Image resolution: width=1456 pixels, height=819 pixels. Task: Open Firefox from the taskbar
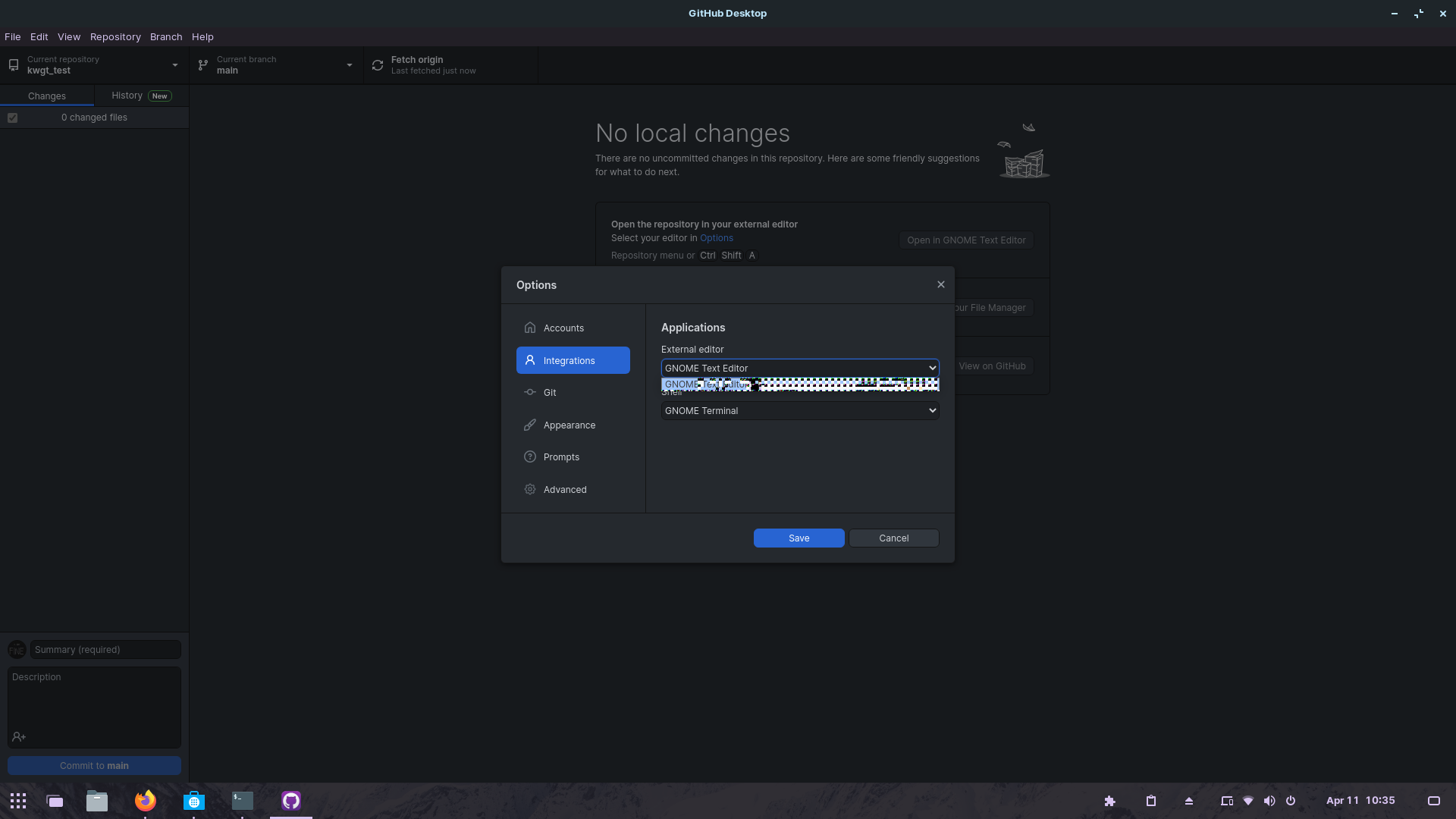coord(145,801)
